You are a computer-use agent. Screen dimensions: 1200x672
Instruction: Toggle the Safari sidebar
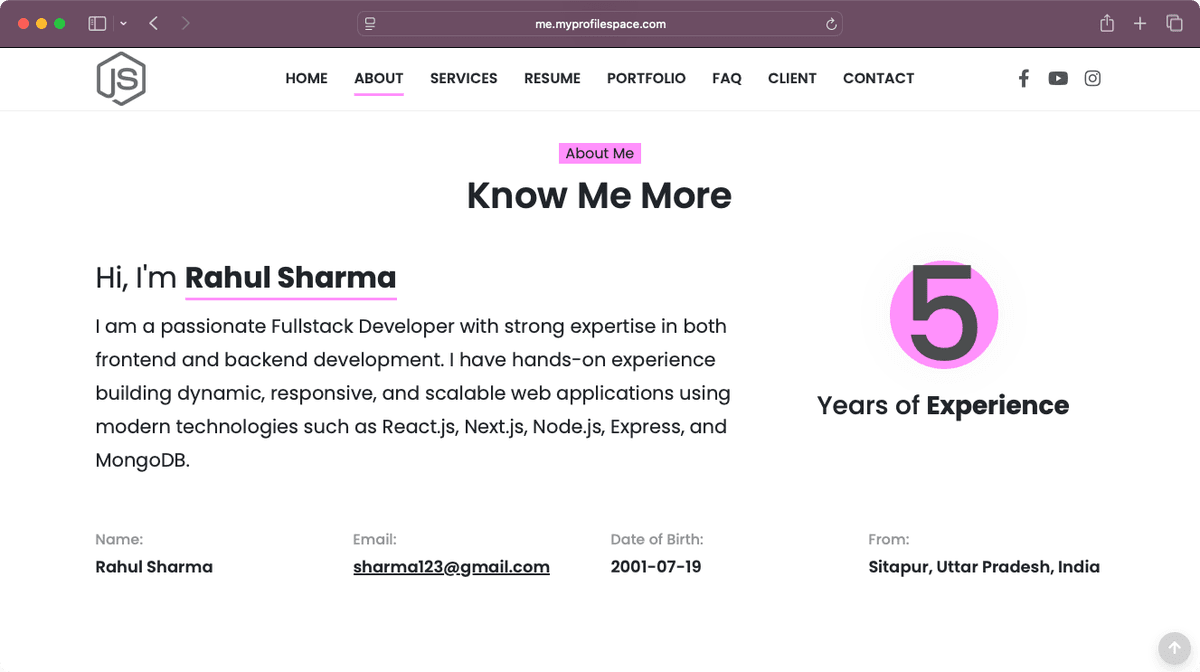click(x=97, y=24)
